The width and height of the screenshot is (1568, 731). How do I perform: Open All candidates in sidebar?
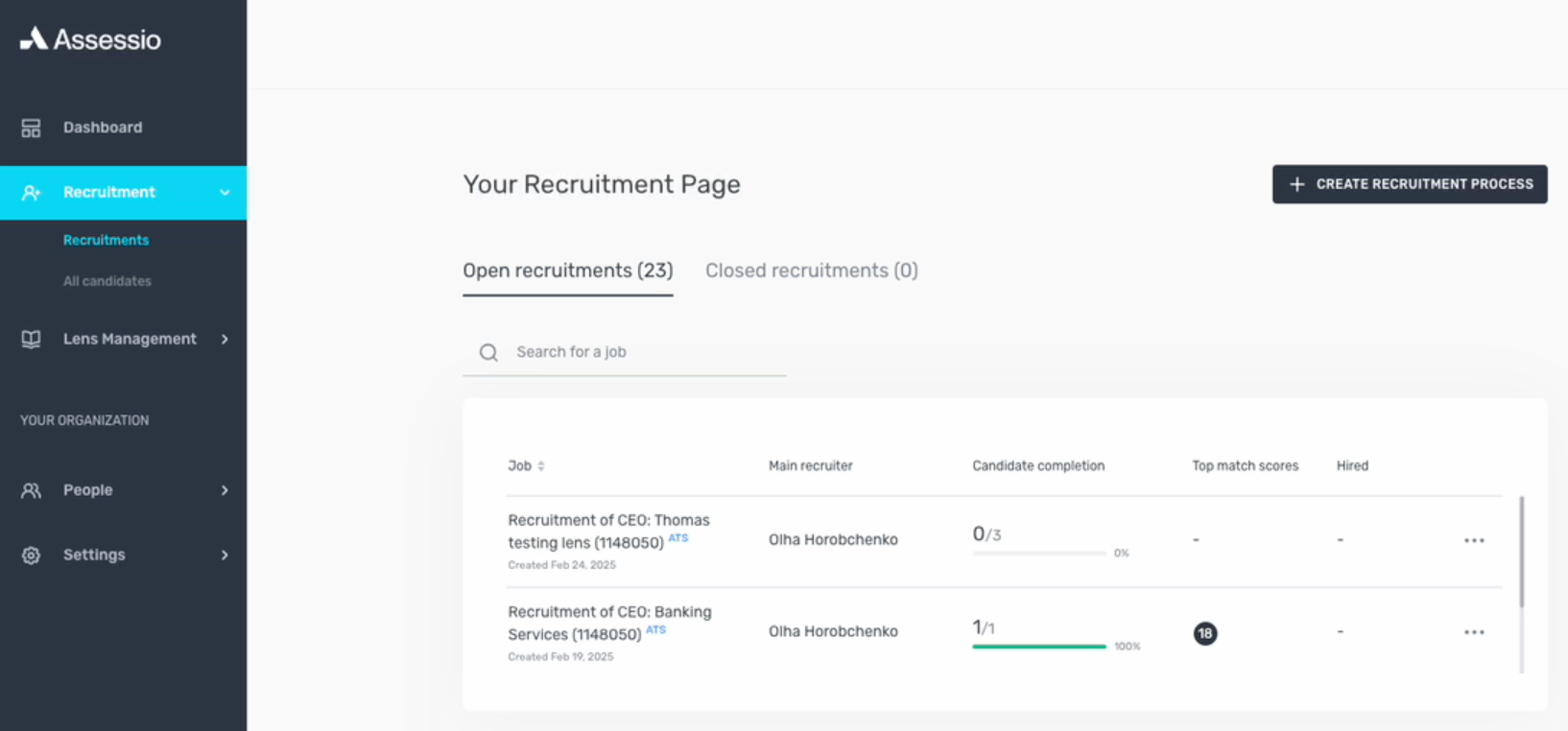point(107,281)
